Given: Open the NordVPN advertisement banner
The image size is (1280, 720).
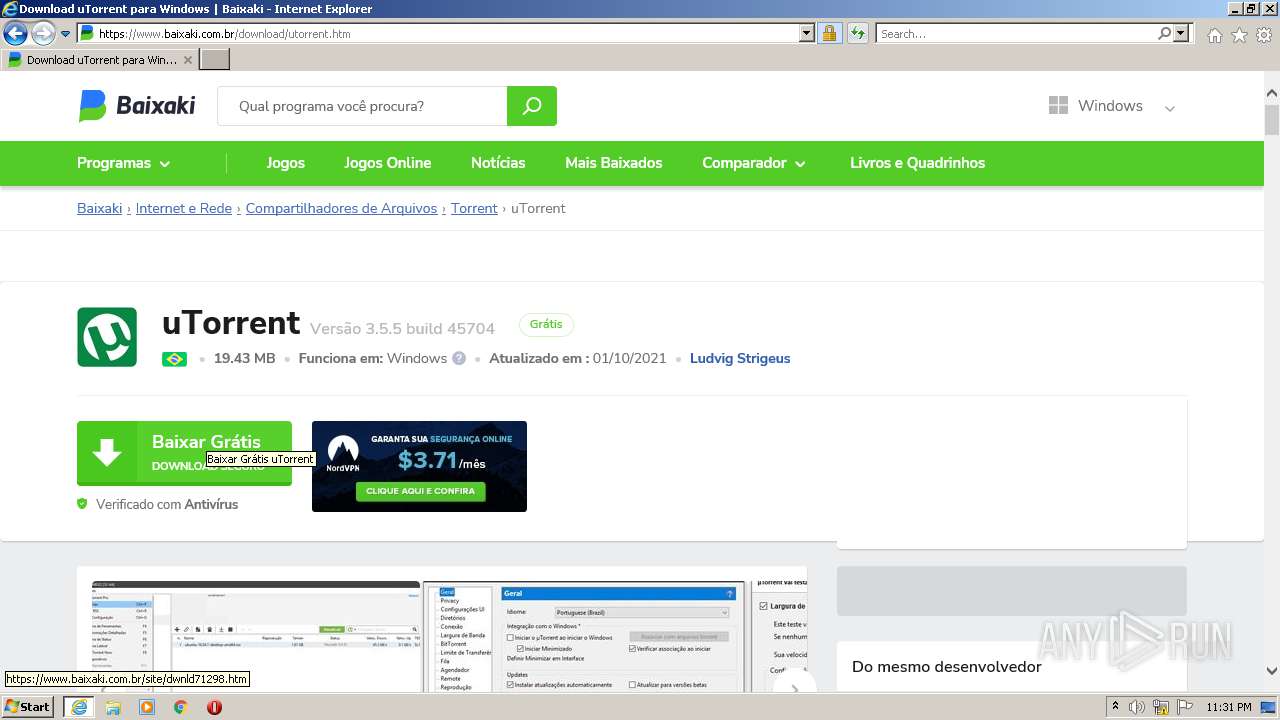Looking at the screenshot, I should [x=419, y=466].
